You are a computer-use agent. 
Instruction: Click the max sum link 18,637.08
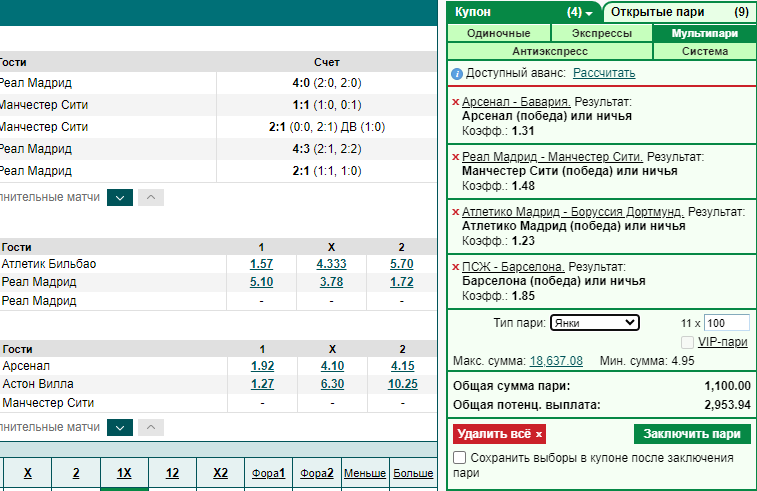tap(556, 361)
